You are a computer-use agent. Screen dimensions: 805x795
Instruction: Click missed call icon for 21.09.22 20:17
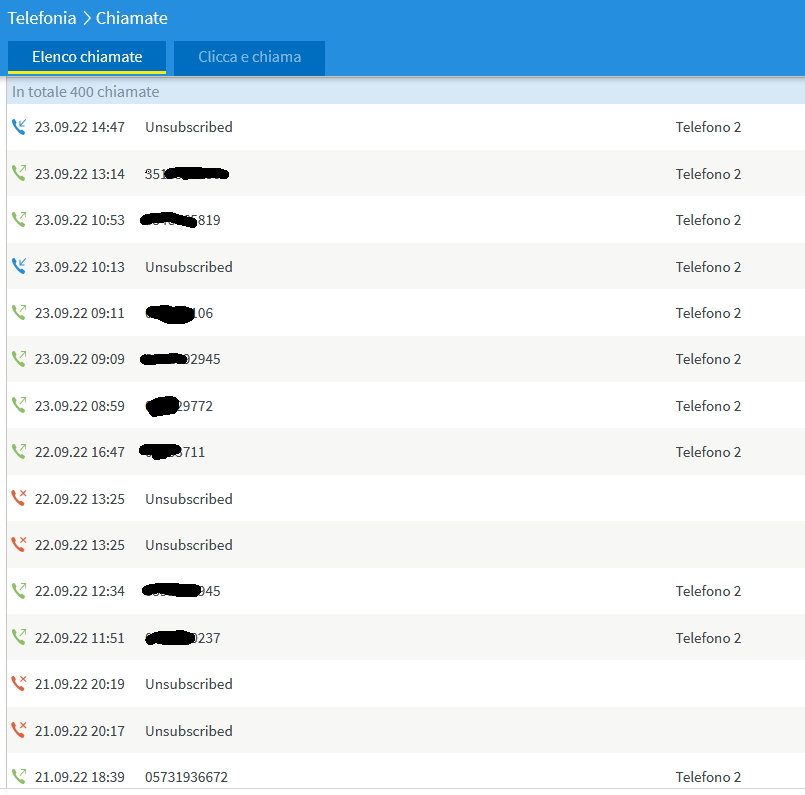[x=19, y=730]
